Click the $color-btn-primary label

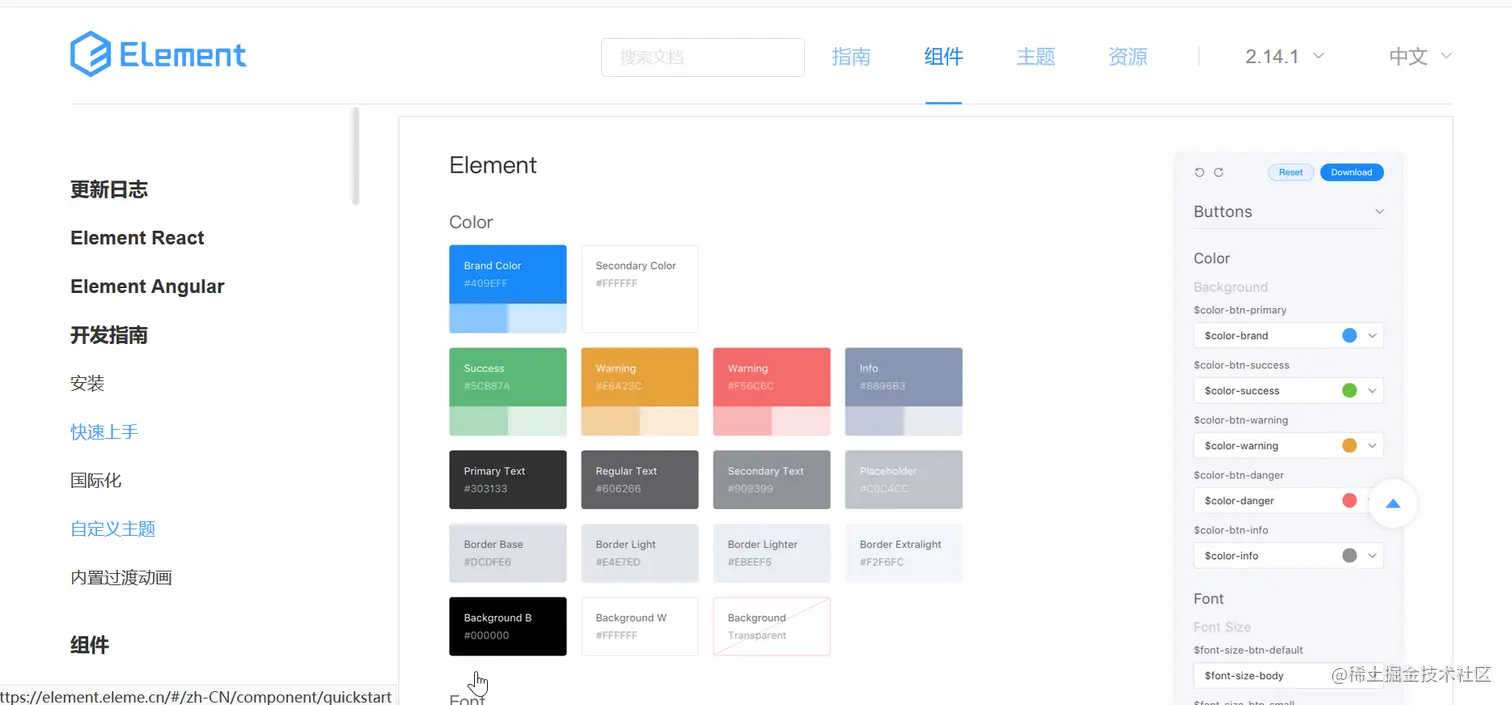(1240, 310)
